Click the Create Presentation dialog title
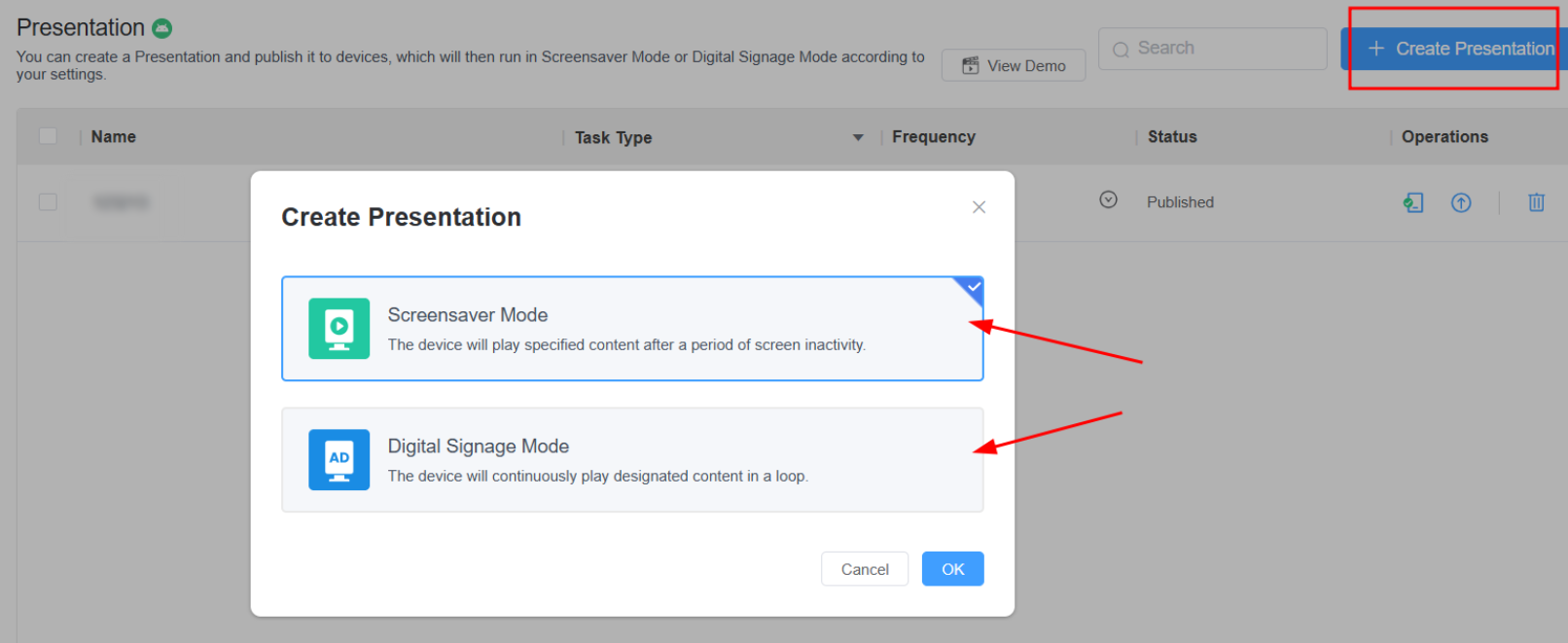1568x643 pixels. [401, 217]
